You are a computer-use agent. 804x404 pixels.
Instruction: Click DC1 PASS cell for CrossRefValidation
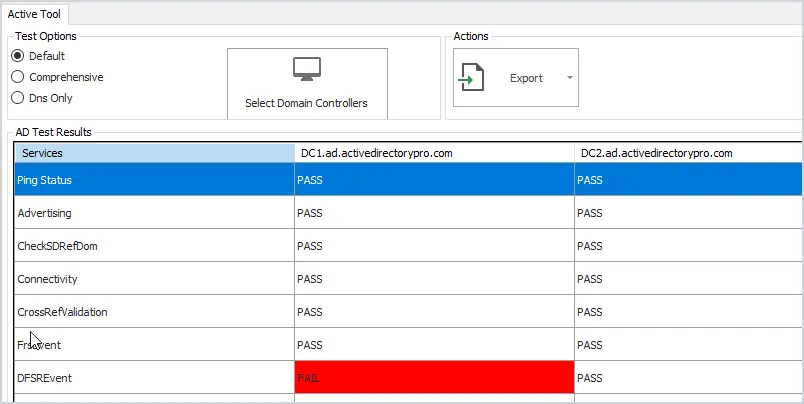[x=434, y=311]
